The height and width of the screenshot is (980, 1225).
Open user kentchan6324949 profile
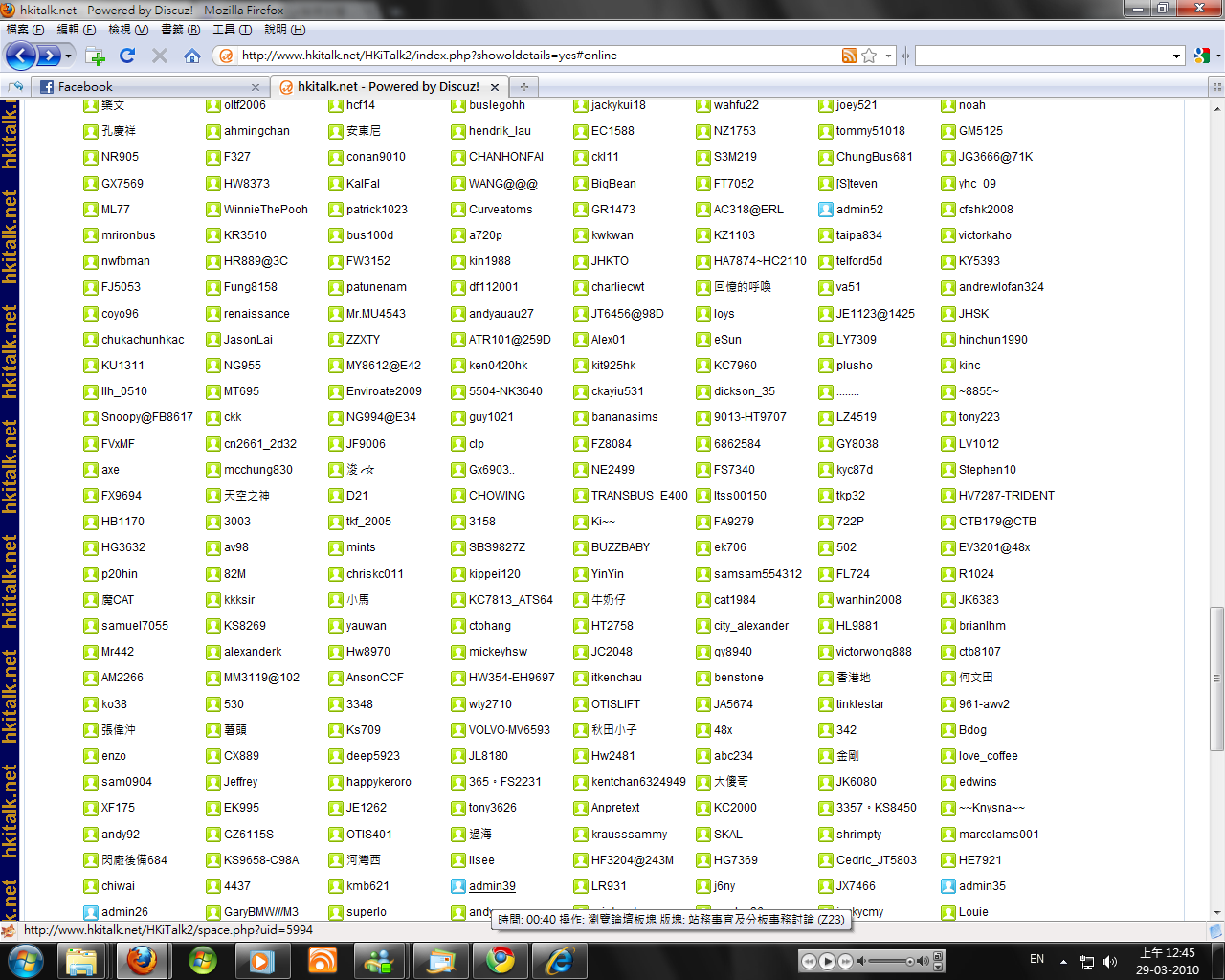click(638, 782)
